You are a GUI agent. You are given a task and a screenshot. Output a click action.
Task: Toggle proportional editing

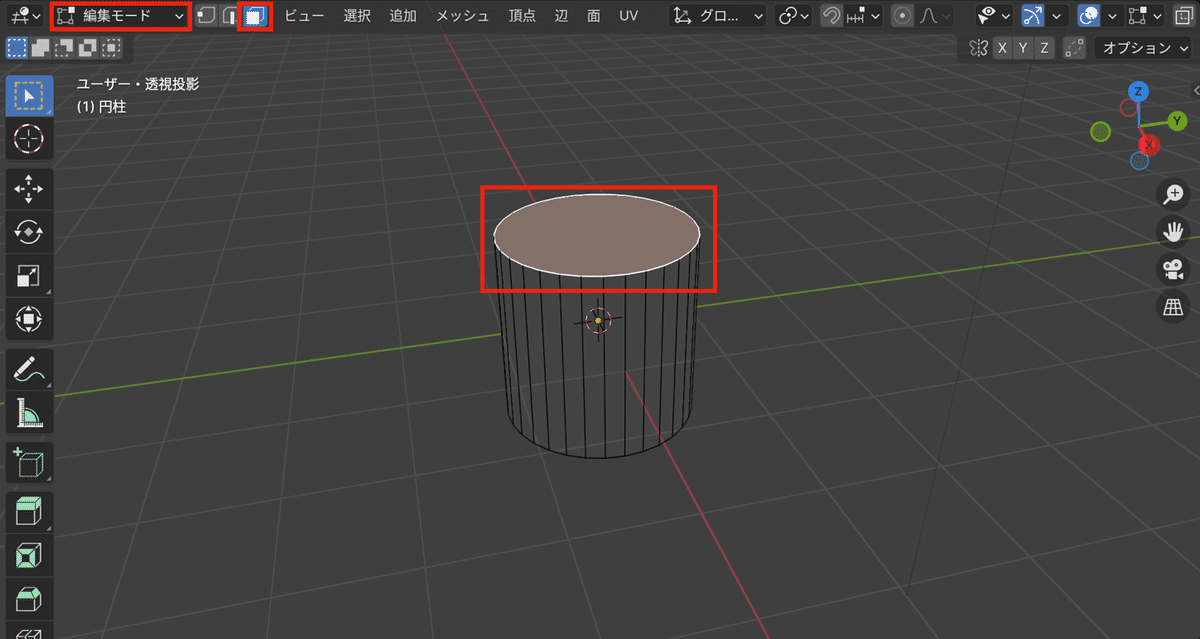[x=902, y=16]
